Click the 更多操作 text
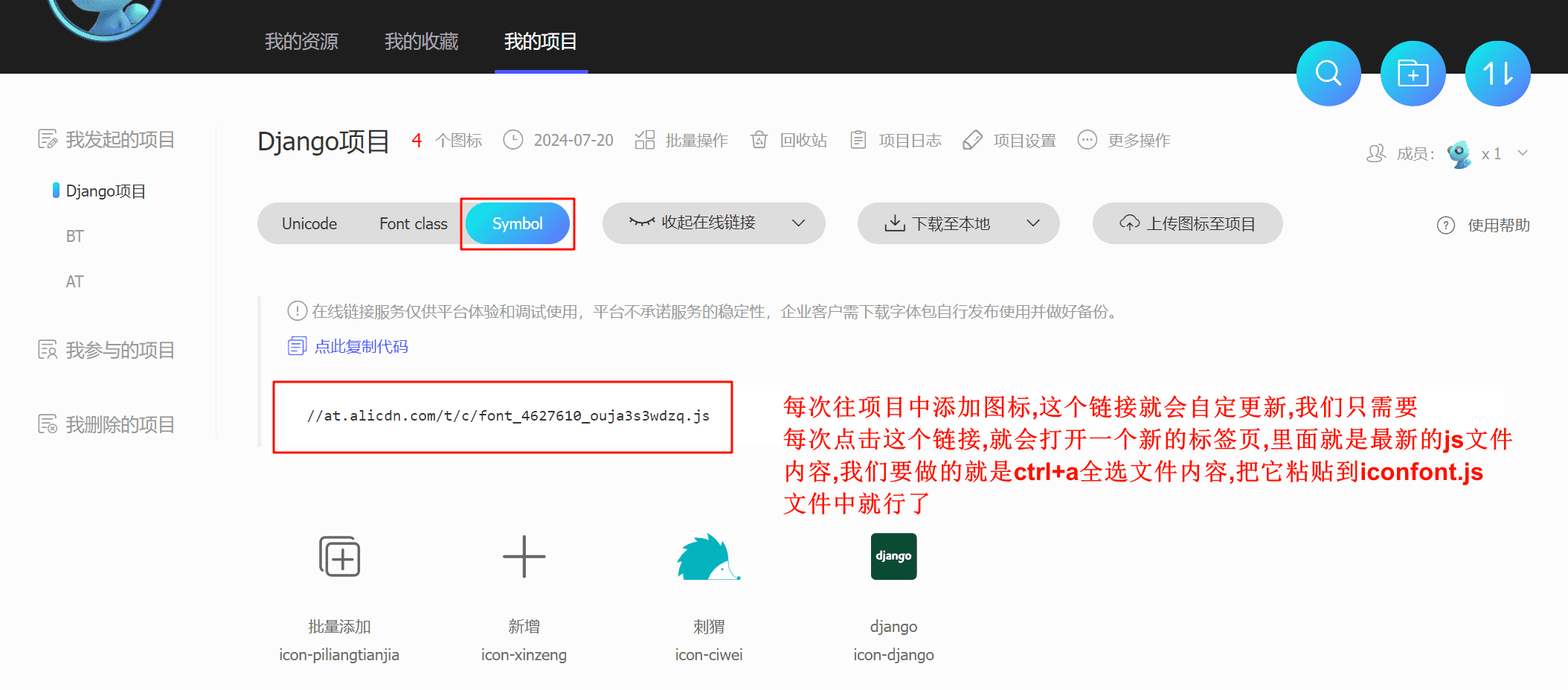The width and height of the screenshot is (1568, 690). [x=1139, y=140]
